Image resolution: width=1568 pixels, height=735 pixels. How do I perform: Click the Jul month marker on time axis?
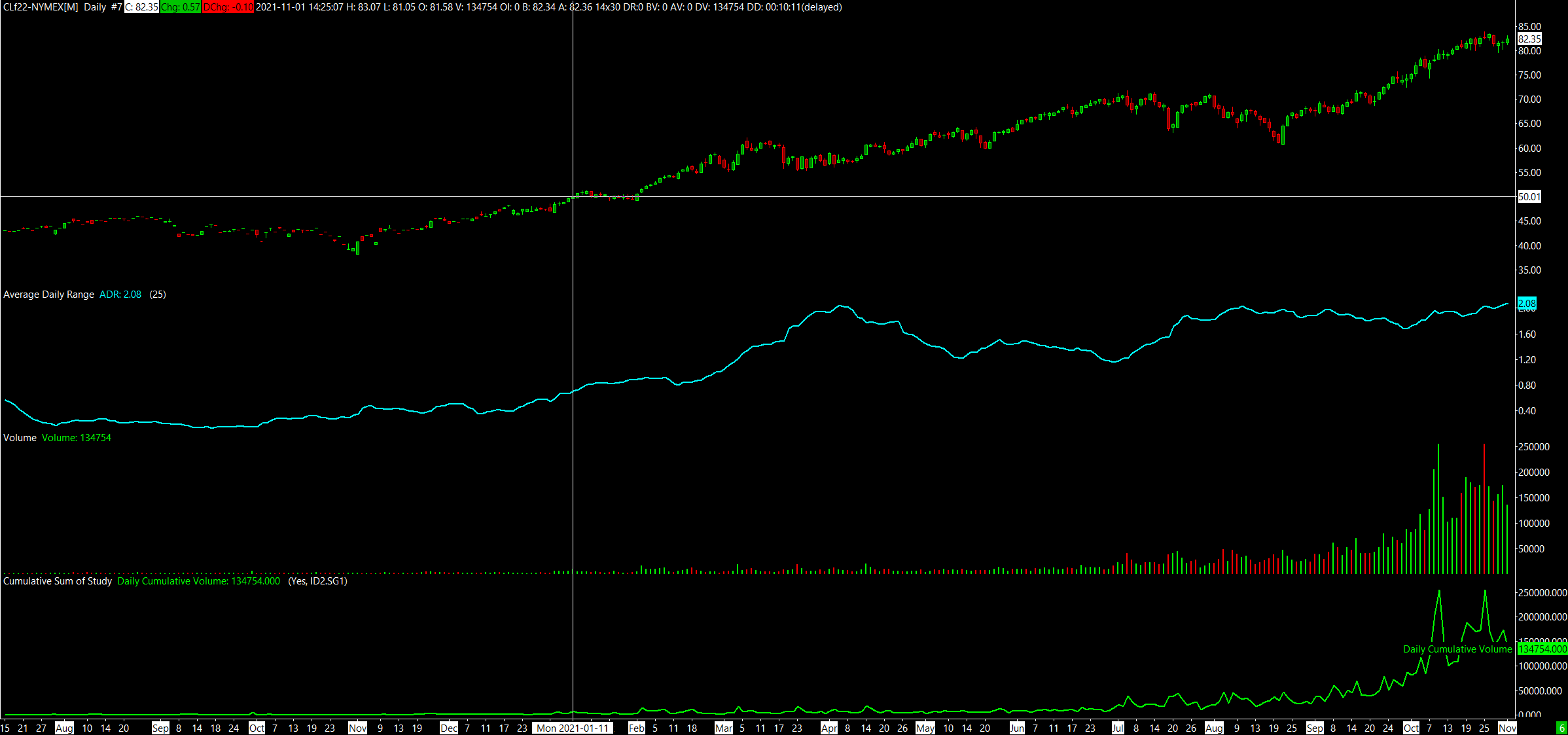[x=1118, y=728]
